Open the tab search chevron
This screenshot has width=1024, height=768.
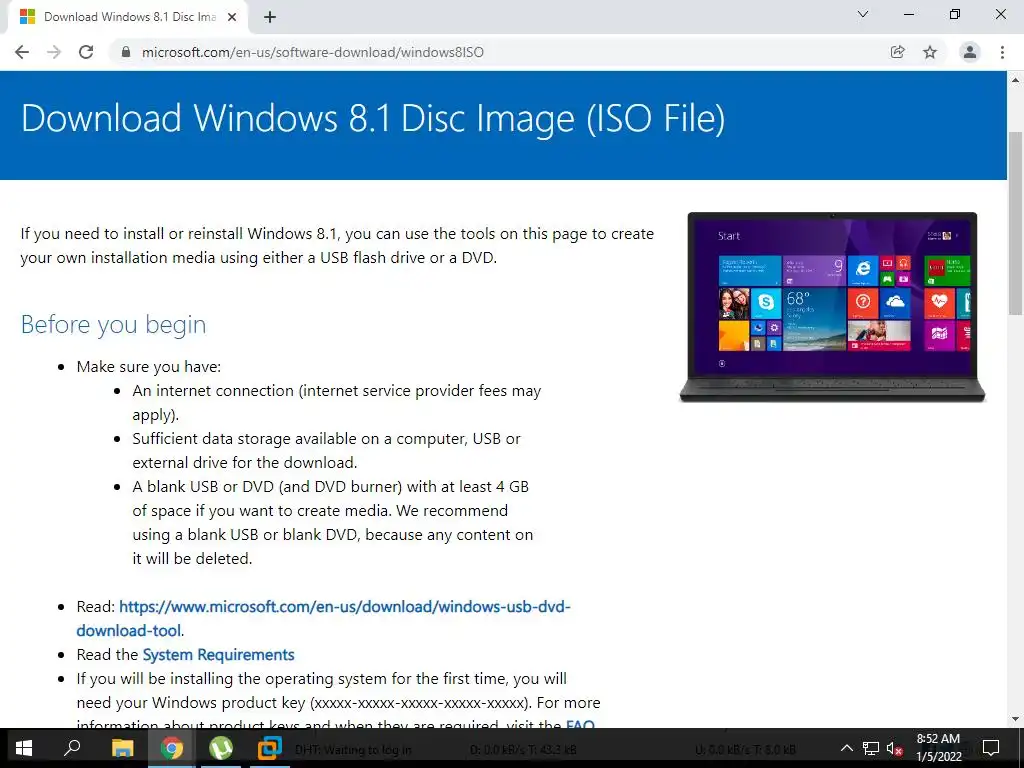863,14
